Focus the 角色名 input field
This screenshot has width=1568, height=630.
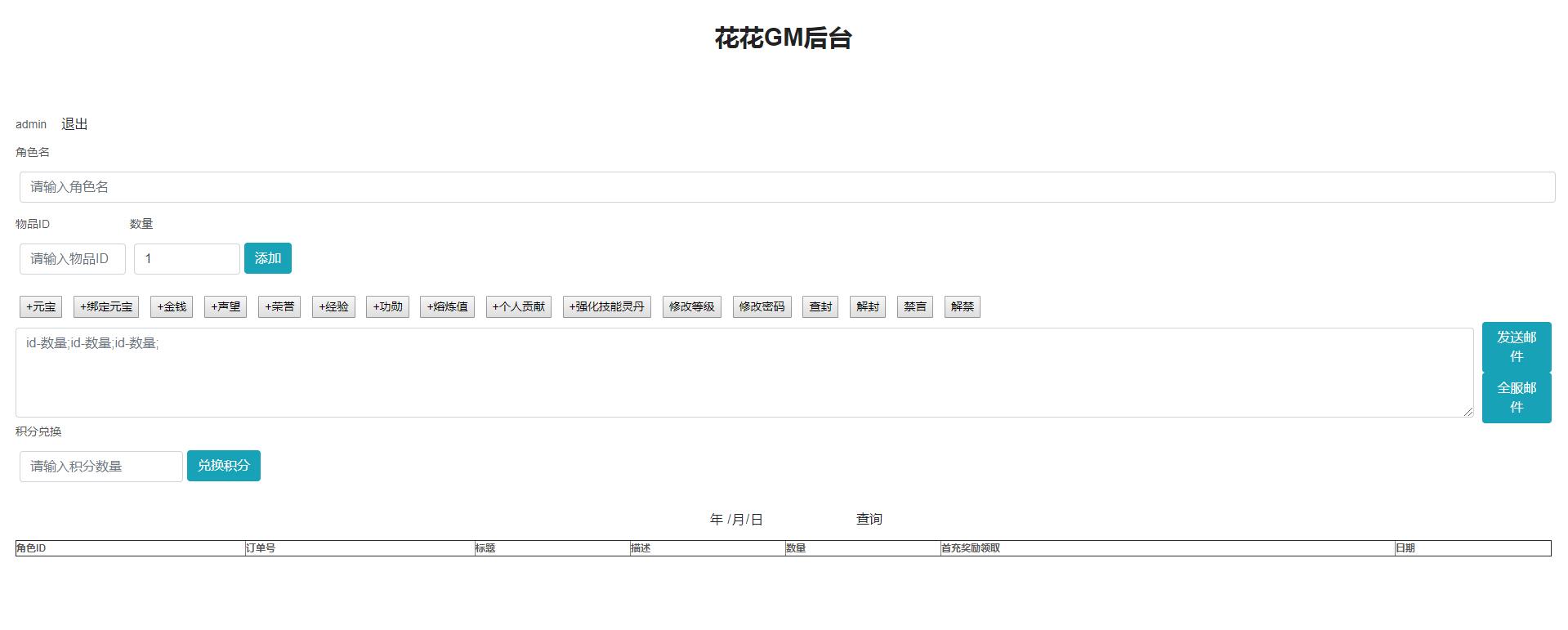[786, 187]
